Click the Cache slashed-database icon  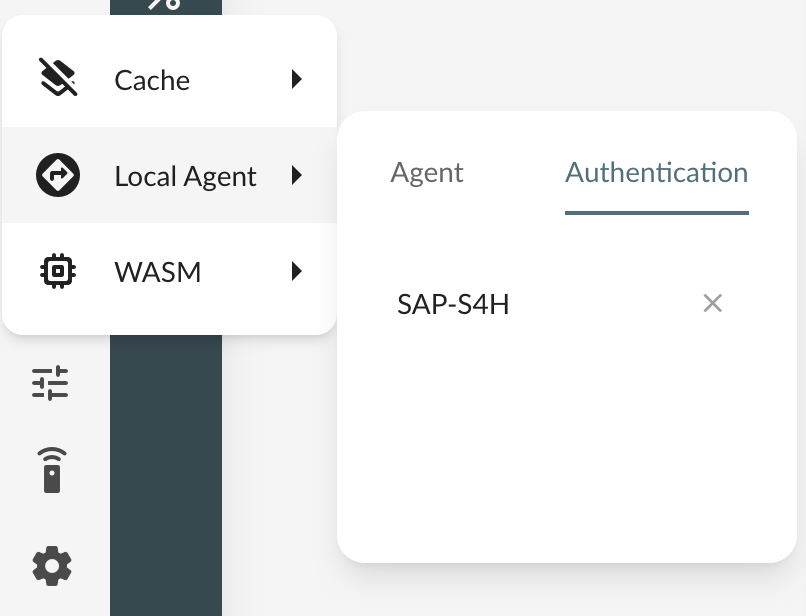point(57,79)
